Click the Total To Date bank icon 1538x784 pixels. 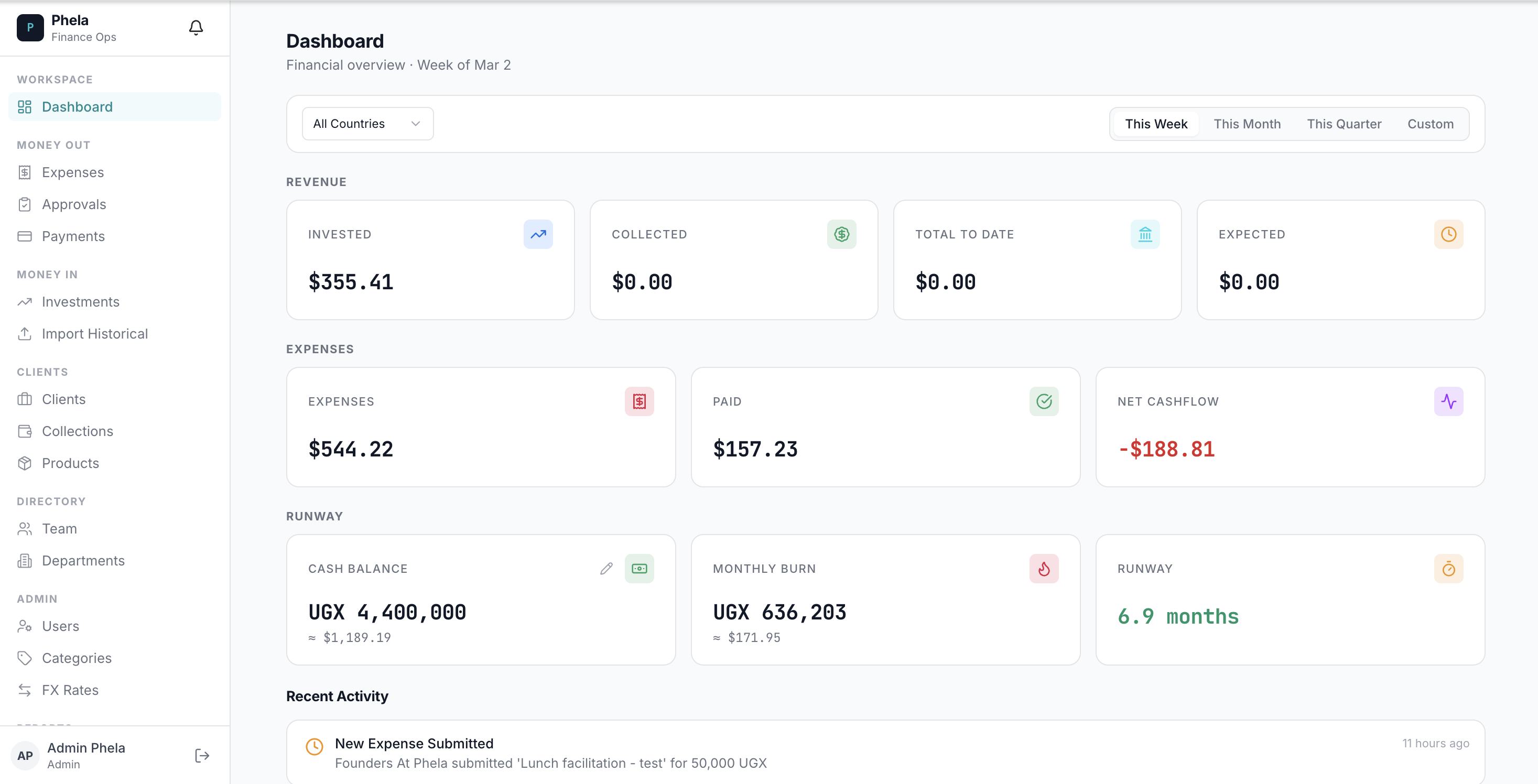tap(1144, 234)
